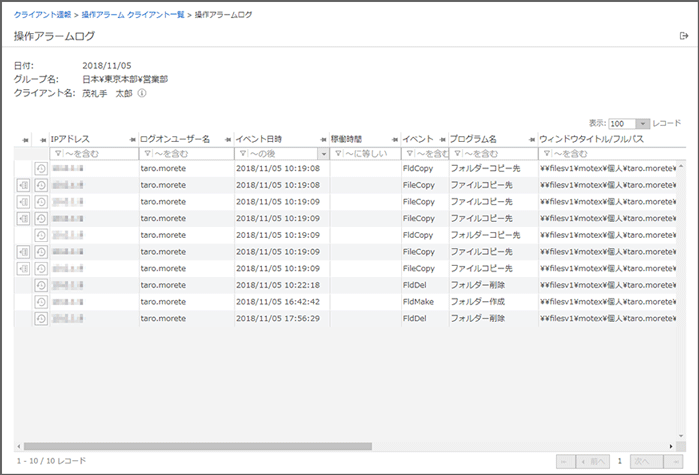Screen dimensions: 699x475
Task: Sort by イベント column header
Action: coord(417,139)
